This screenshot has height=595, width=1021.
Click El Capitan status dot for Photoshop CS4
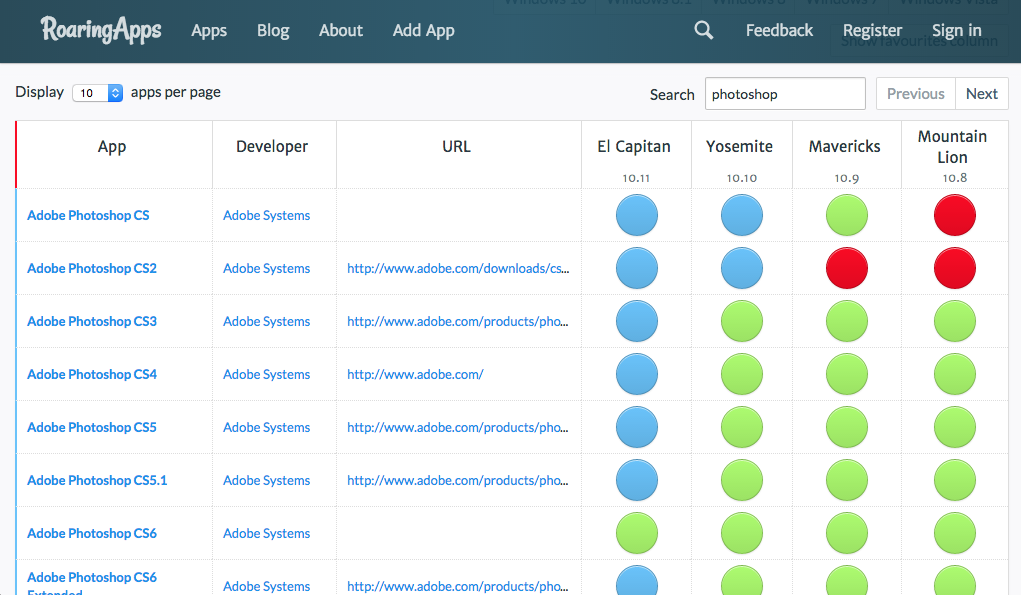click(637, 374)
